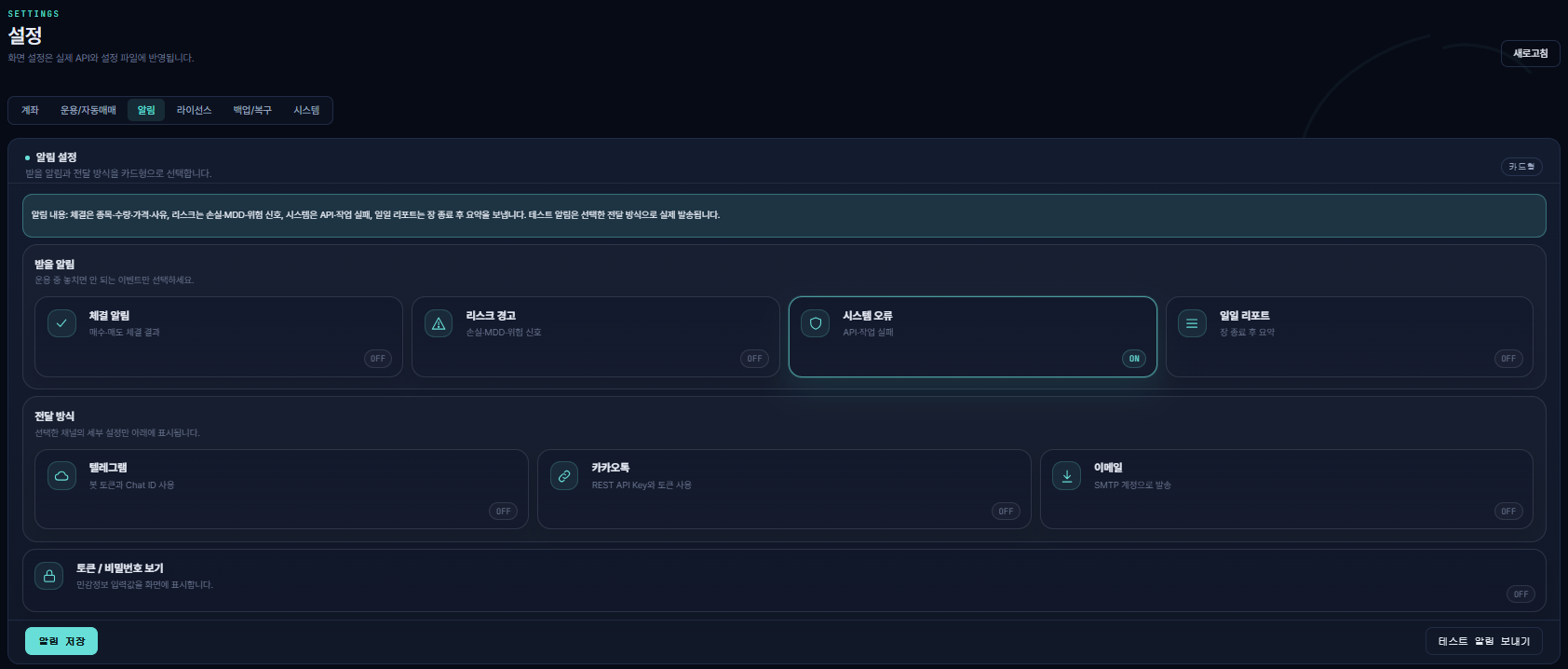This screenshot has width=1568, height=669.
Task: Click '장 종료 후 요약' description text
Action: (1248, 333)
